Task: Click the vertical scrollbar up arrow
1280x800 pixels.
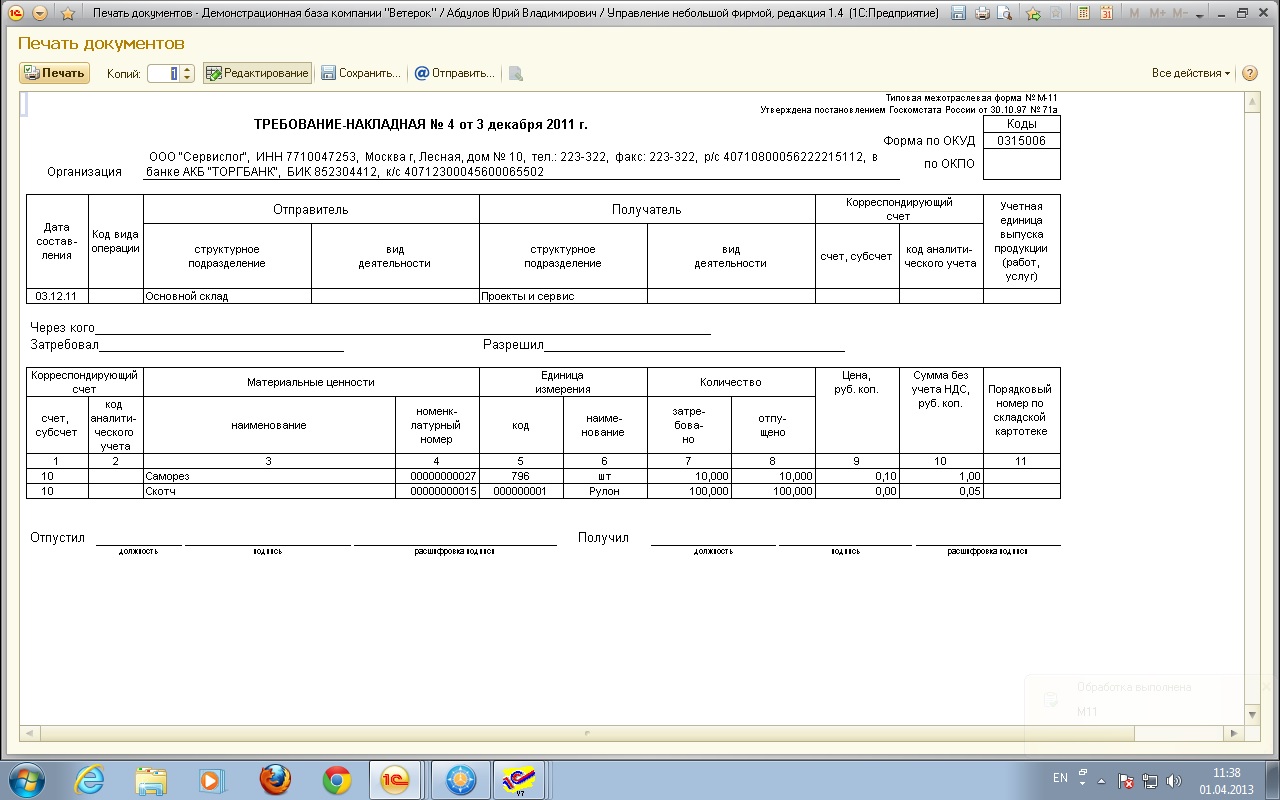Action: (x=1252, y=101)
